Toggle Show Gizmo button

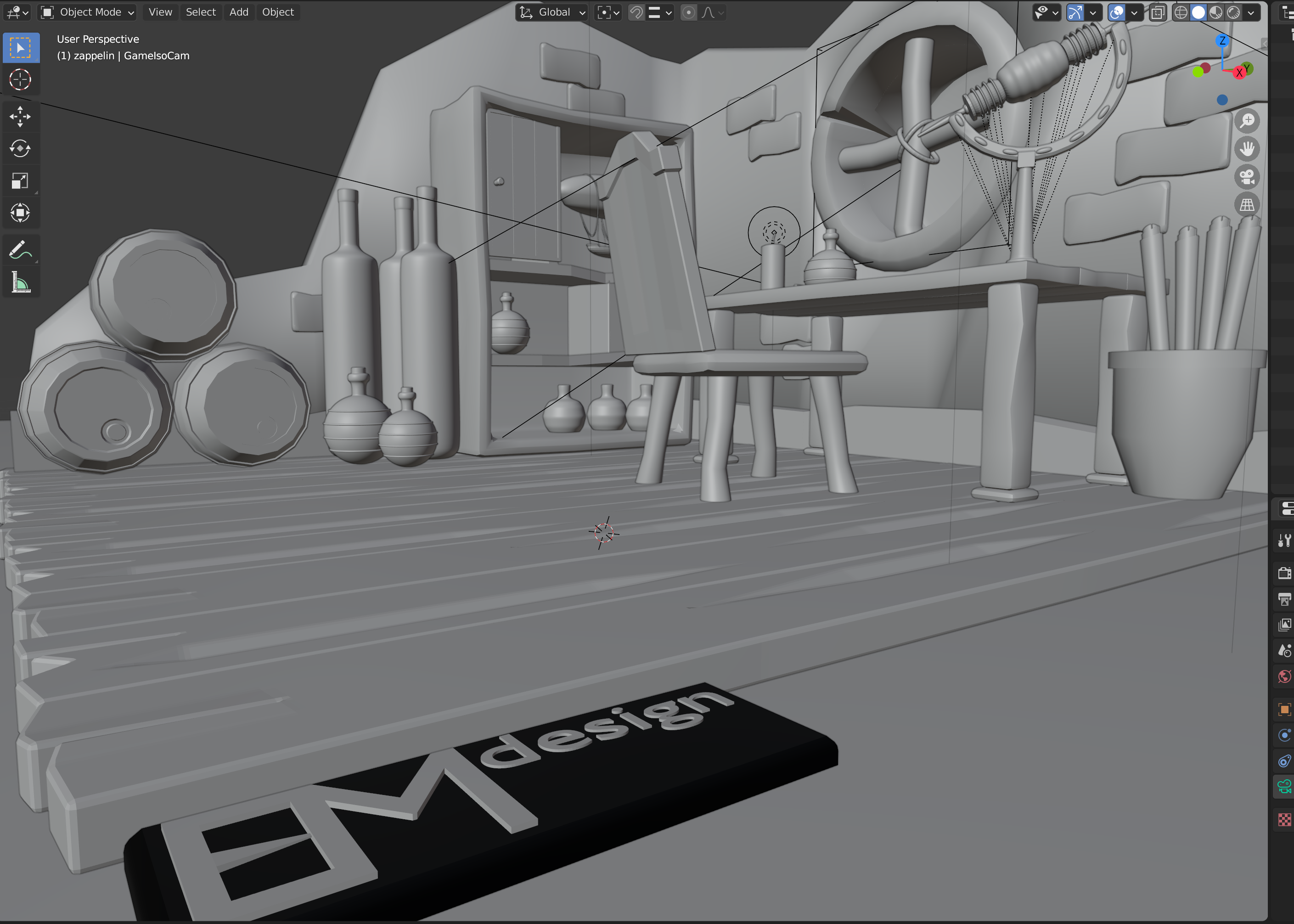(1075, 12)
